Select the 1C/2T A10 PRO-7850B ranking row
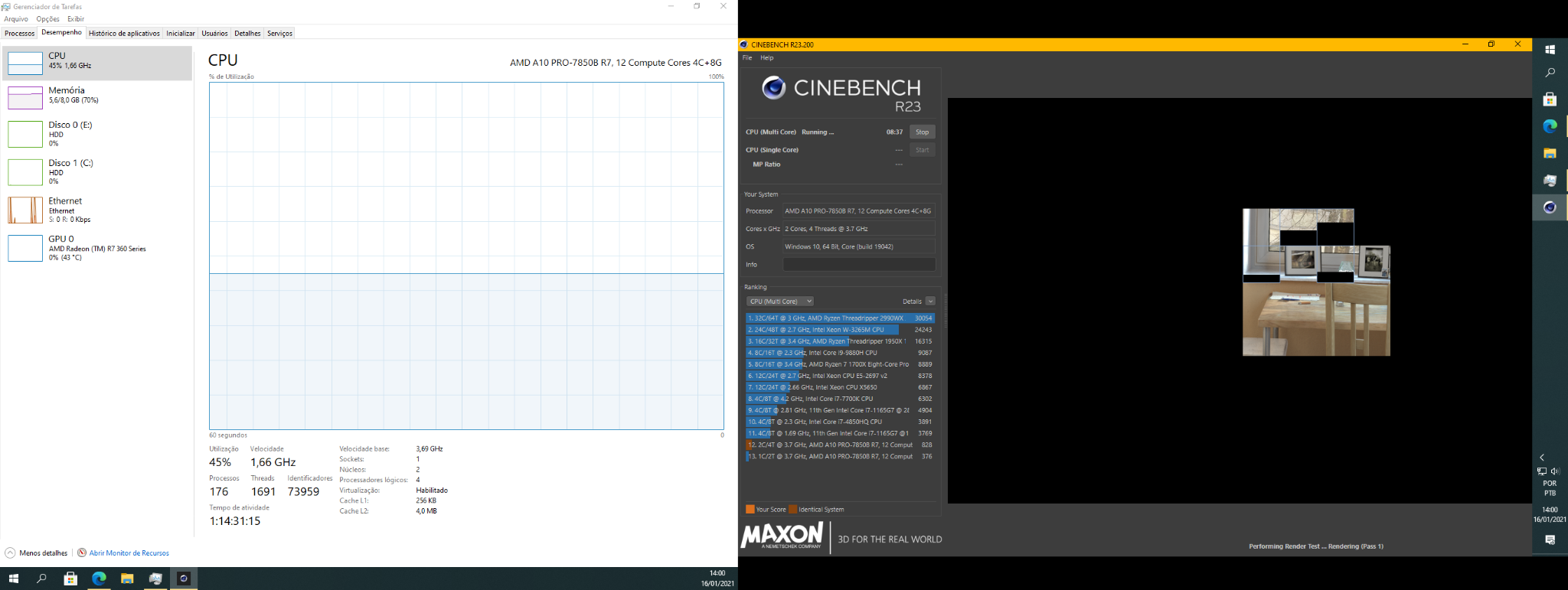This screenshot has width=1568, height=590. point(840,456)
